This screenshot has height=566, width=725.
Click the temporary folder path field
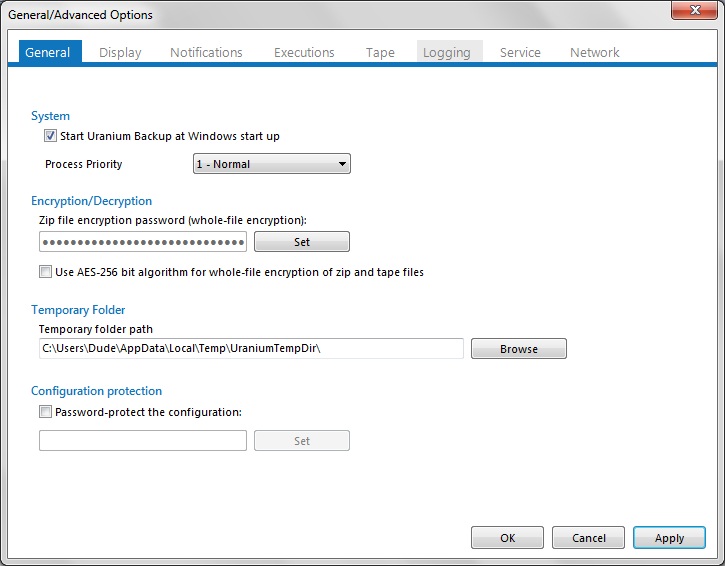point(251,348)
